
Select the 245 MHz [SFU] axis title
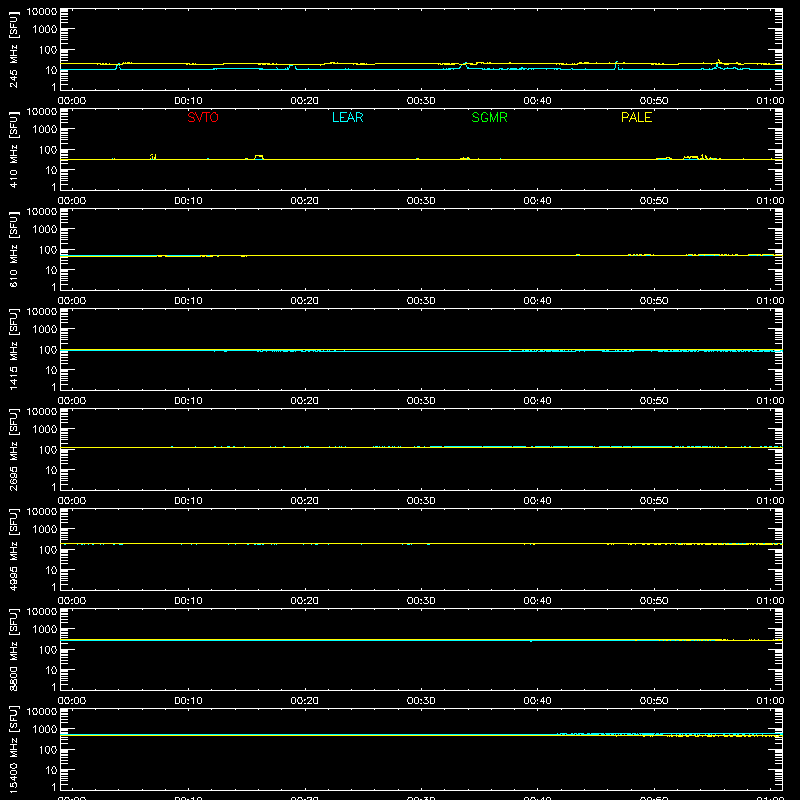click(13, 49)
